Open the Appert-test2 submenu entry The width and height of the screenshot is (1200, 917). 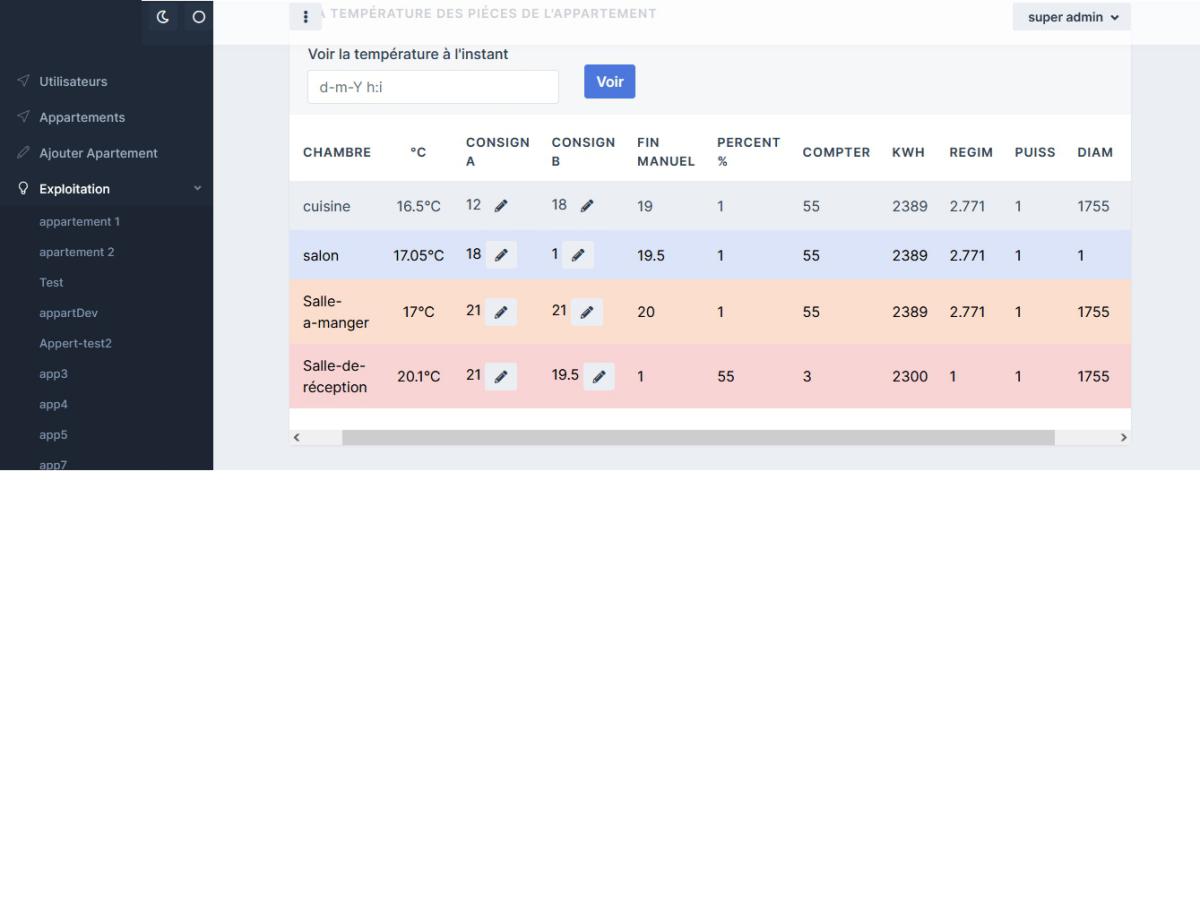click(75, 343)
